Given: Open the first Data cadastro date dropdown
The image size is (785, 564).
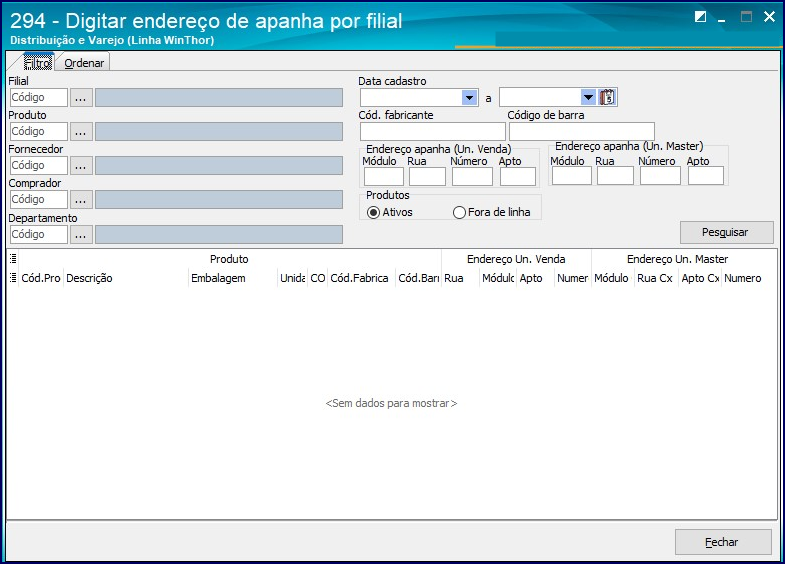Looking at the screenshot, I should click(469, 97).
